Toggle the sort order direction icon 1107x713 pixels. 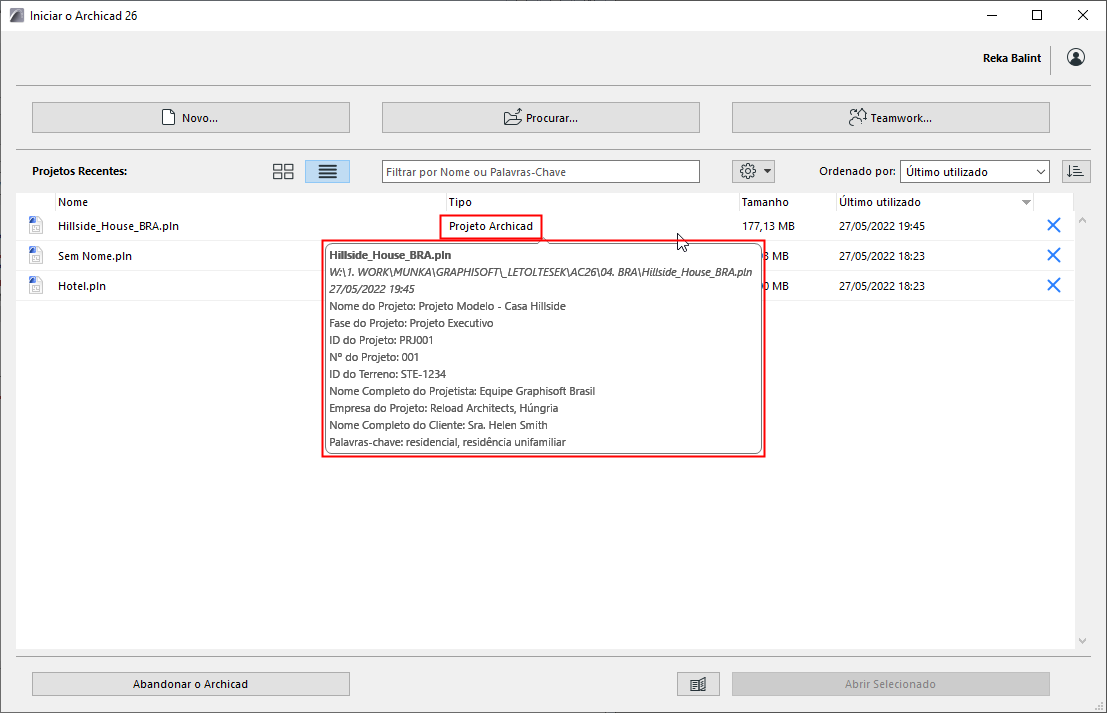pyautogui.click(x=1076, y=172)
